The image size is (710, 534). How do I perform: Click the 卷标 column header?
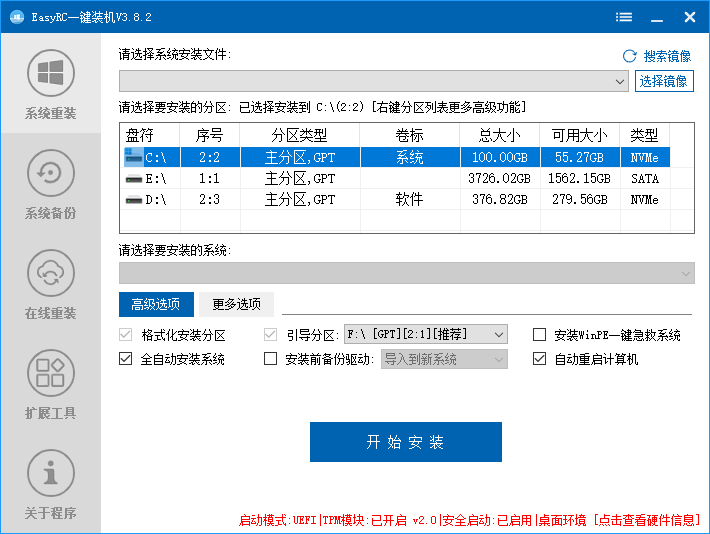410,135
